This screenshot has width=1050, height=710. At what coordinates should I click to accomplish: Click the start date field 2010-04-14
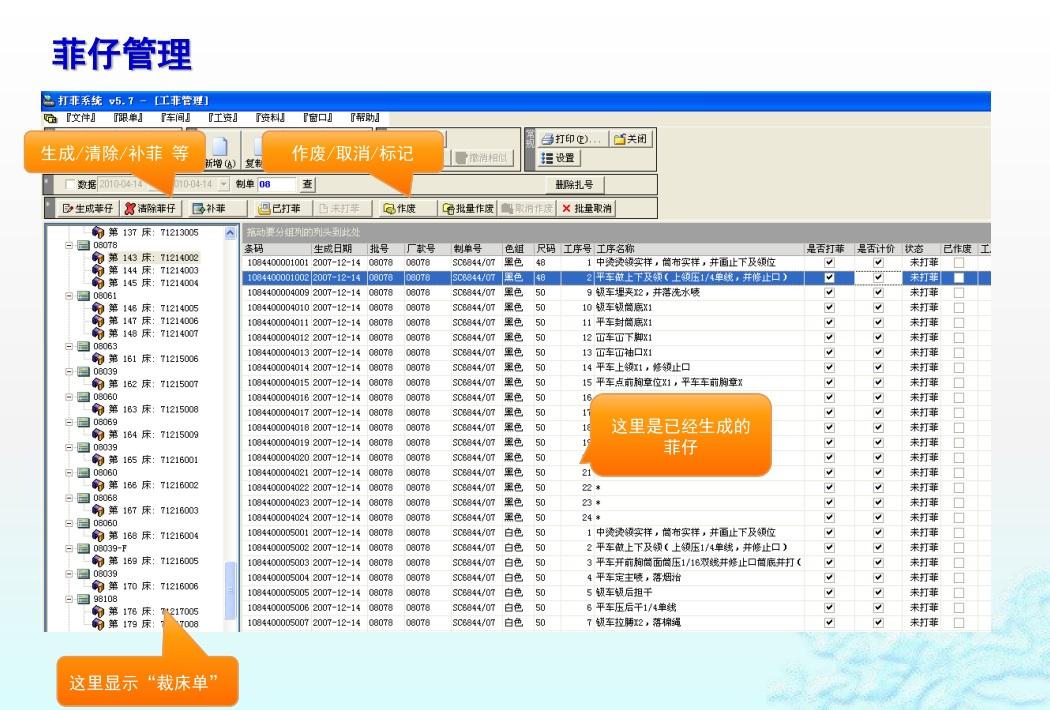pyautogui.click(x=121, y=184)
